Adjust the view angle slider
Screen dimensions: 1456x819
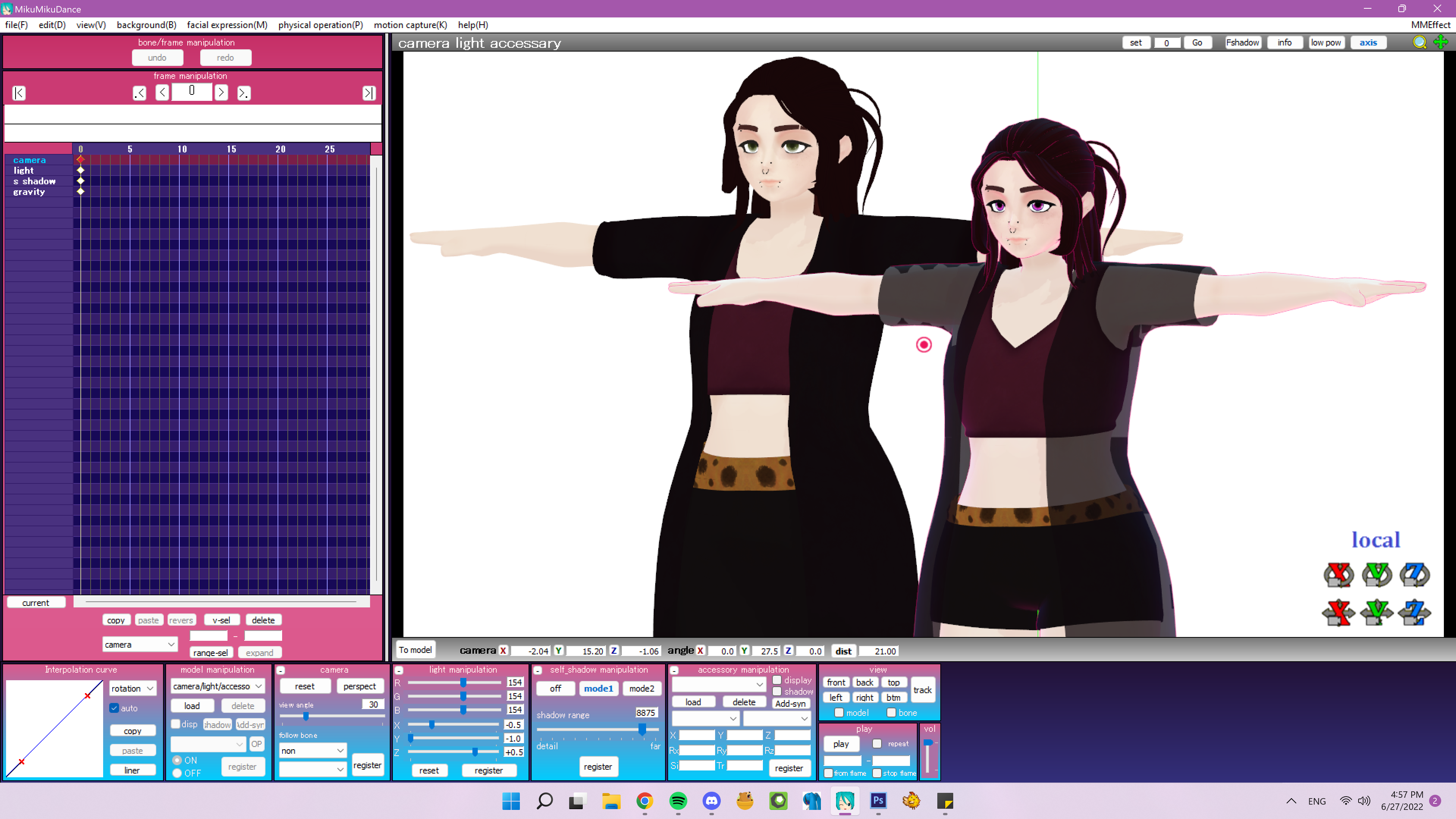(x=306, y=716)
